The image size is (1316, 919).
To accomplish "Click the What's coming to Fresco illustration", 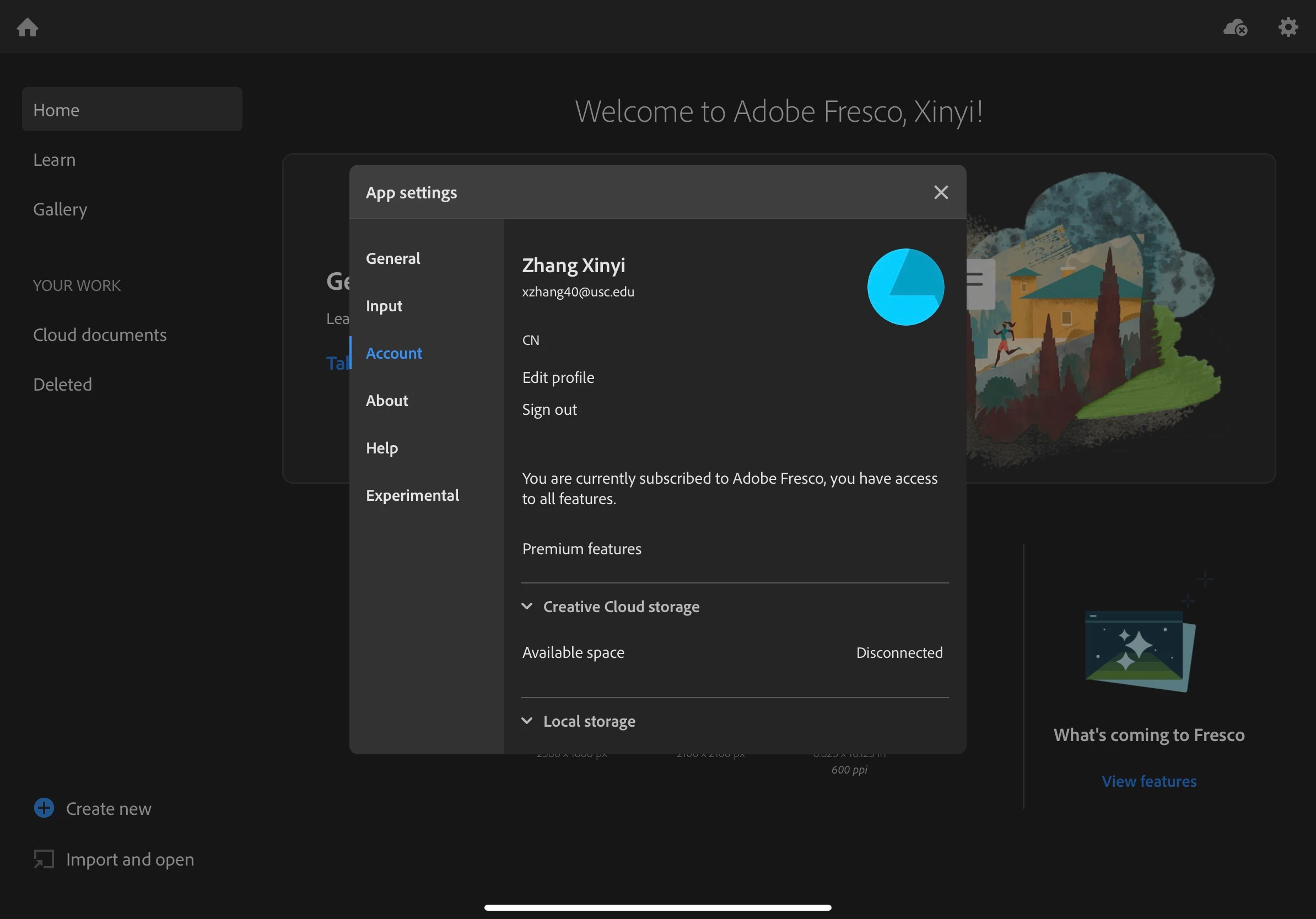I will [x=1140, y=650].
